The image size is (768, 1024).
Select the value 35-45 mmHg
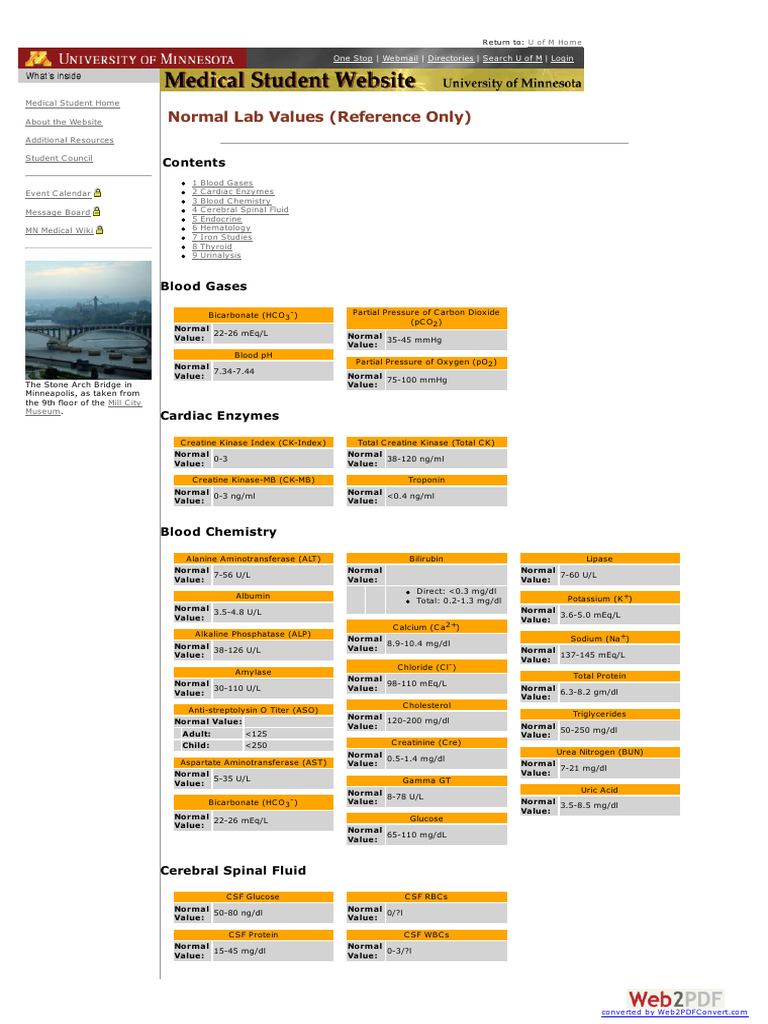pyautogui.click(x=415, y=340)
